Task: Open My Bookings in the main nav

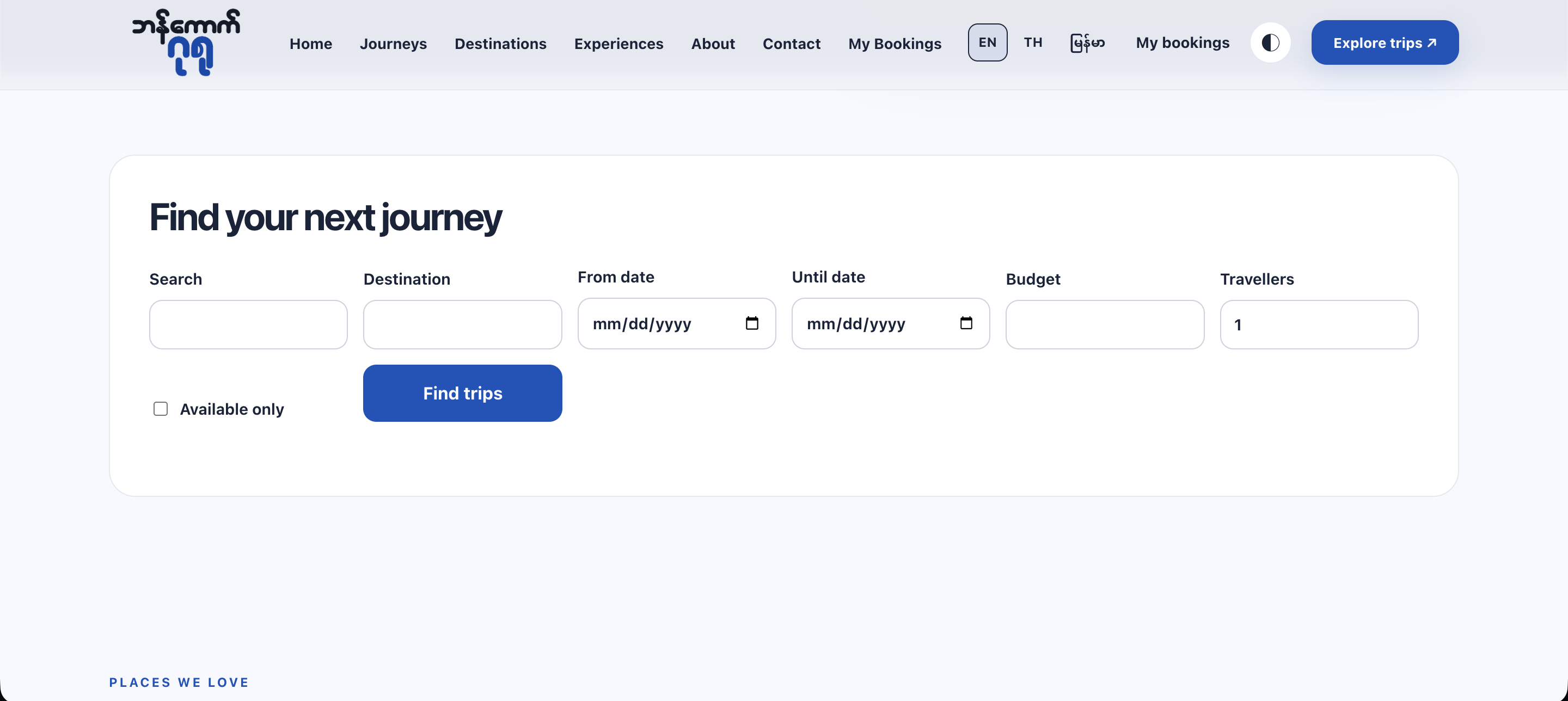Action: [x=894, y=44]
